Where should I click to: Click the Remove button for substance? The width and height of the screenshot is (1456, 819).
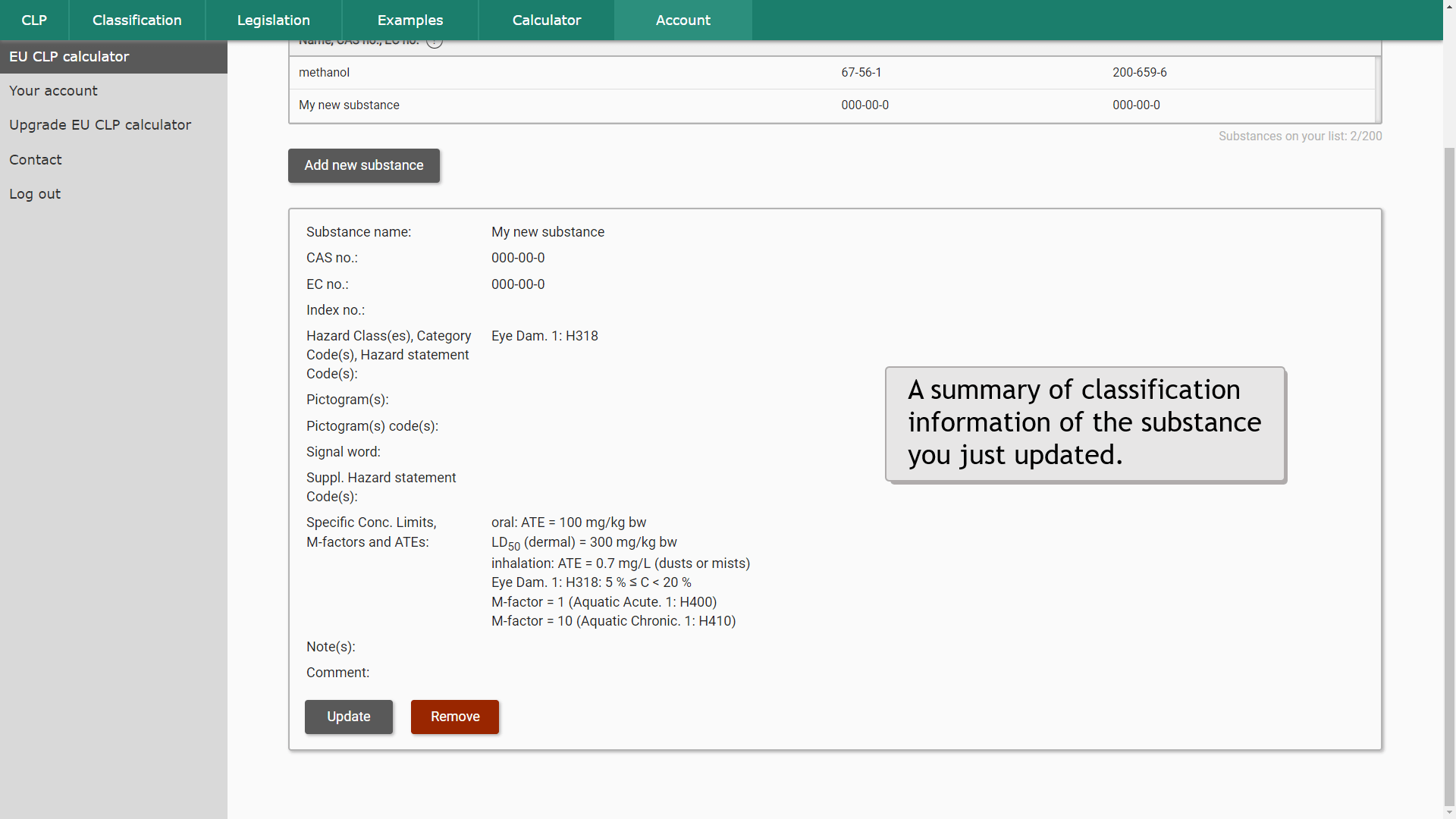pyautogui.click(x=454, y=716)
